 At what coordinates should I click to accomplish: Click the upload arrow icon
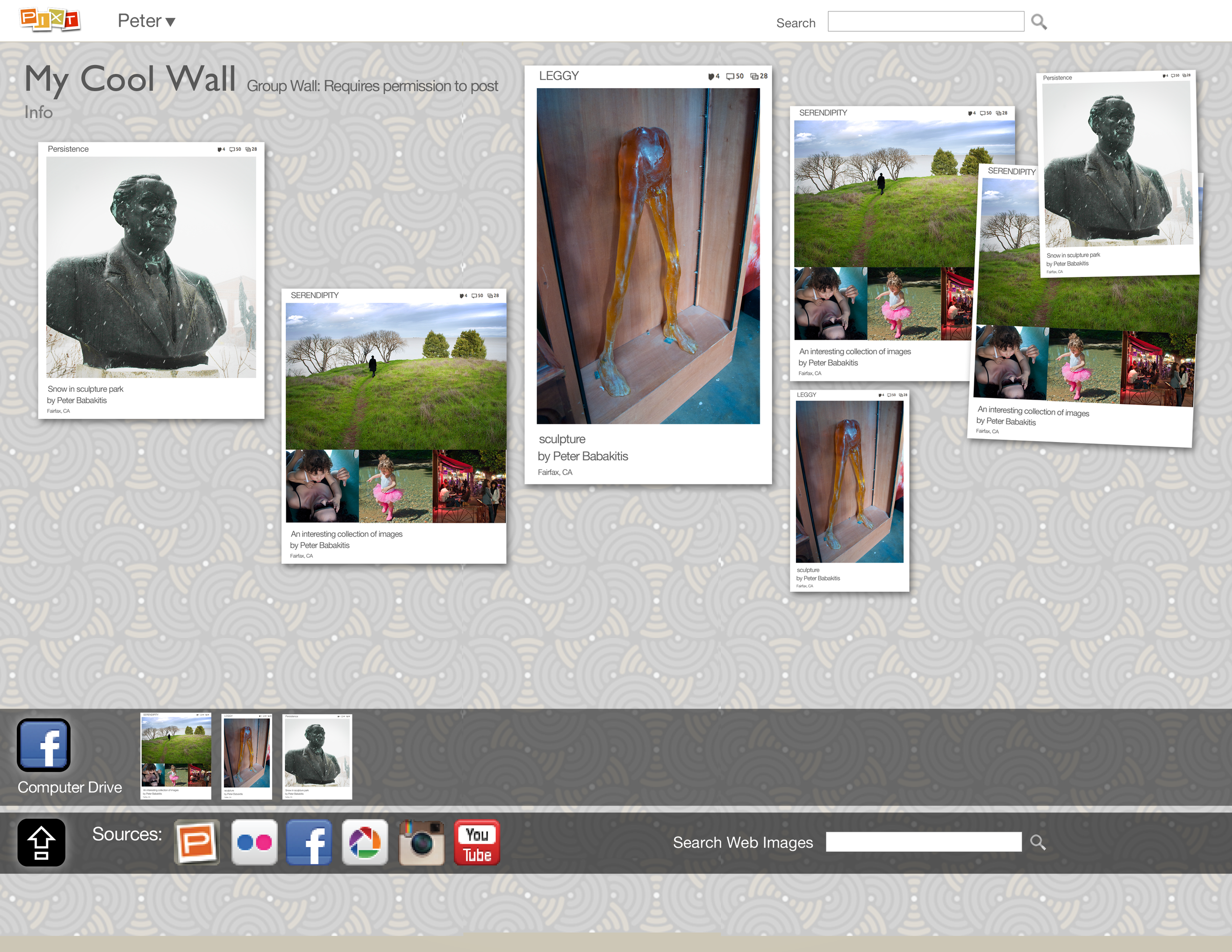pos(41,842)
